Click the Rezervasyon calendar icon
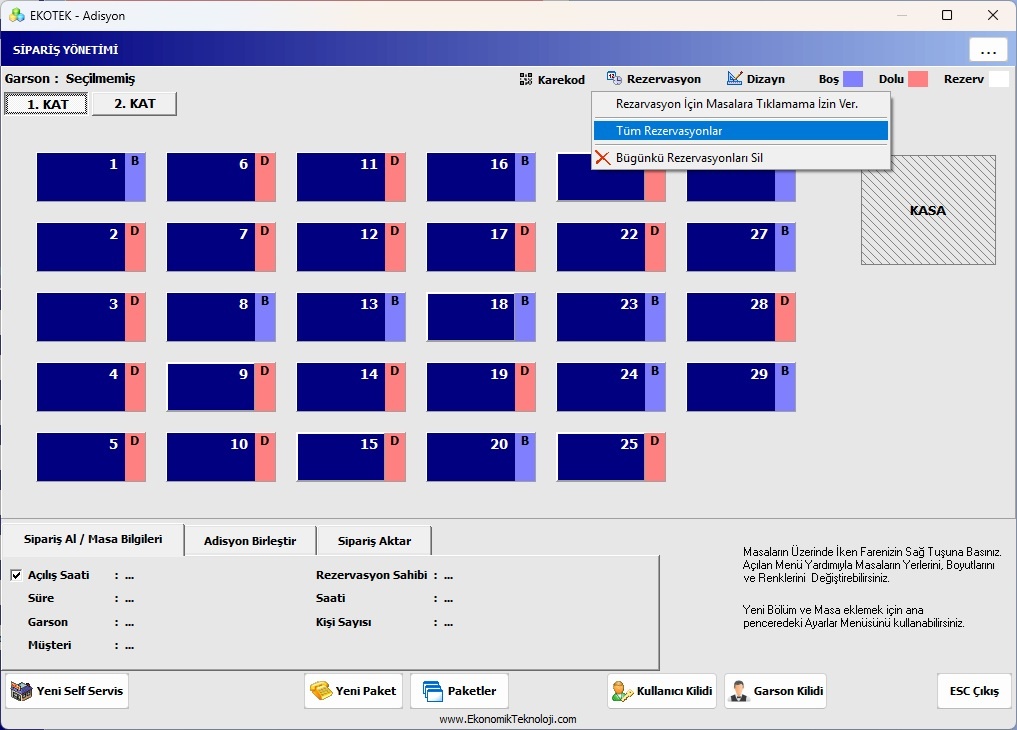The width and height of the screenshot is (1017, 730). coord(614,78)
